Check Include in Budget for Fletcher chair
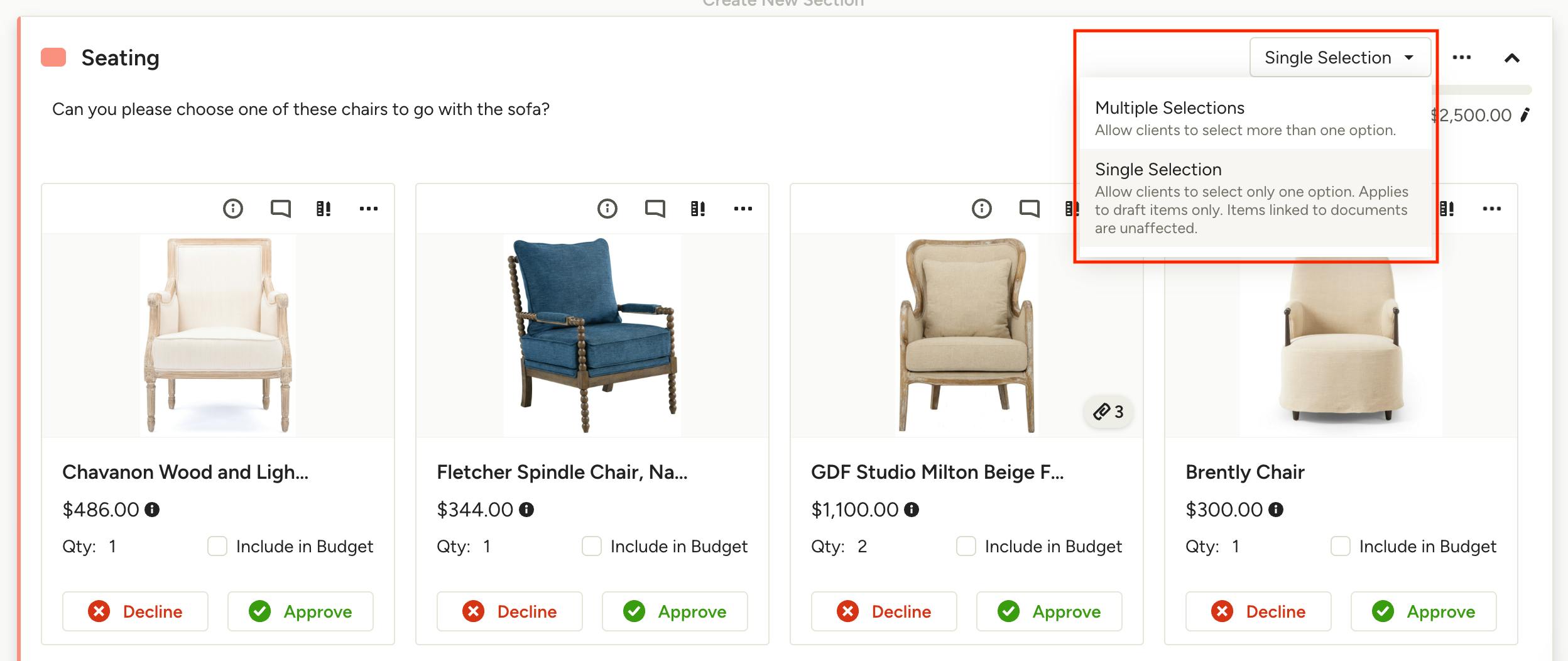This screenshot has height=661, width=1568. tap(592, 546)
